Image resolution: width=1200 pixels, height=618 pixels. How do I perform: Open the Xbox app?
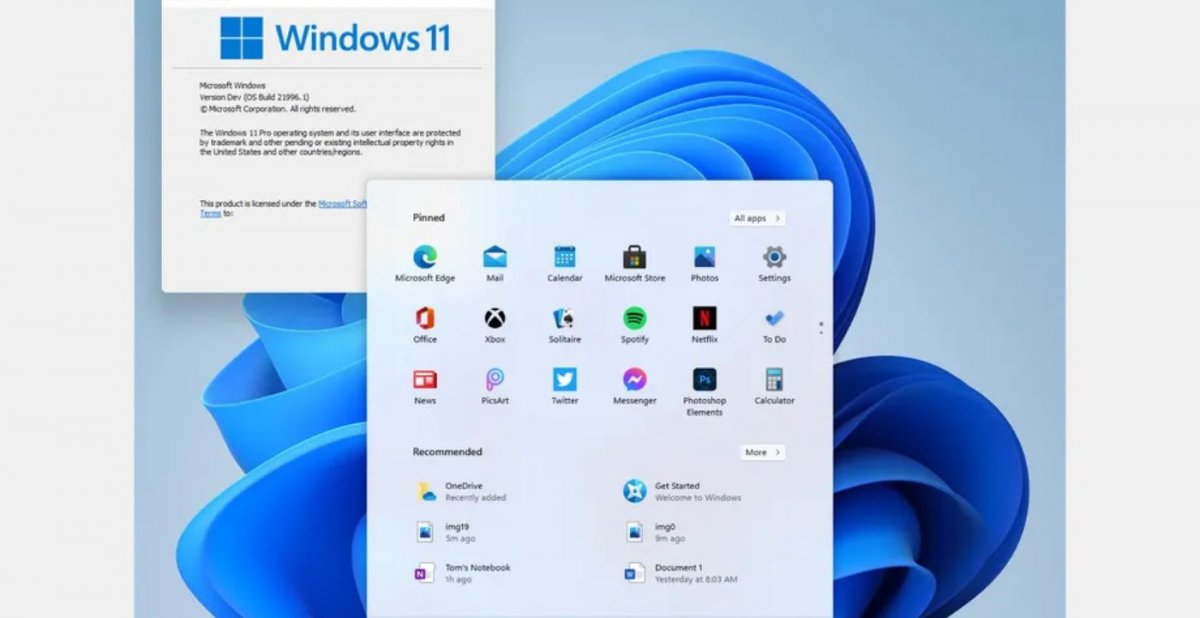point(495,319)
